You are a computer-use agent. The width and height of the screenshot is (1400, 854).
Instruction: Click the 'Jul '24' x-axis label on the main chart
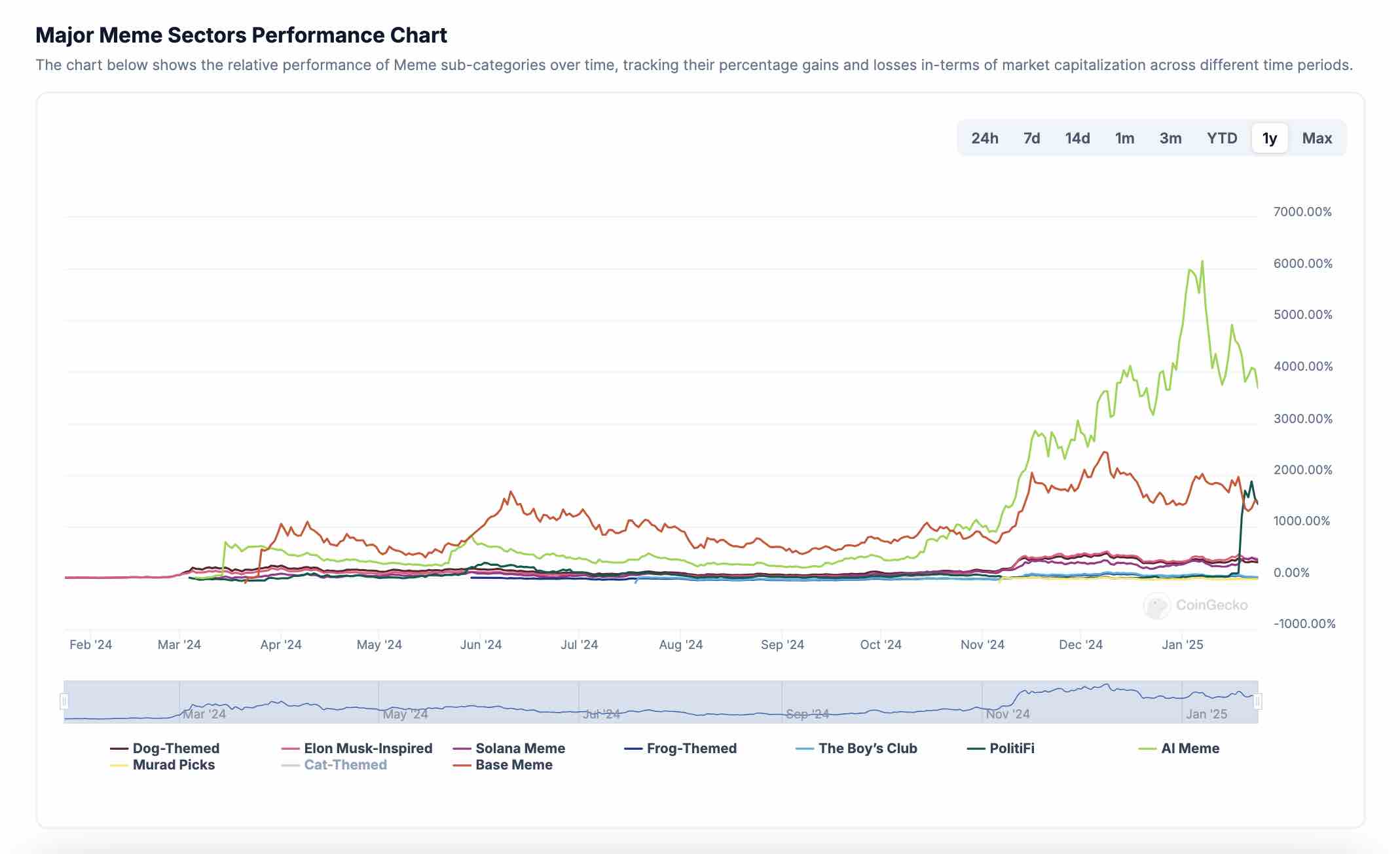(579, 644)
